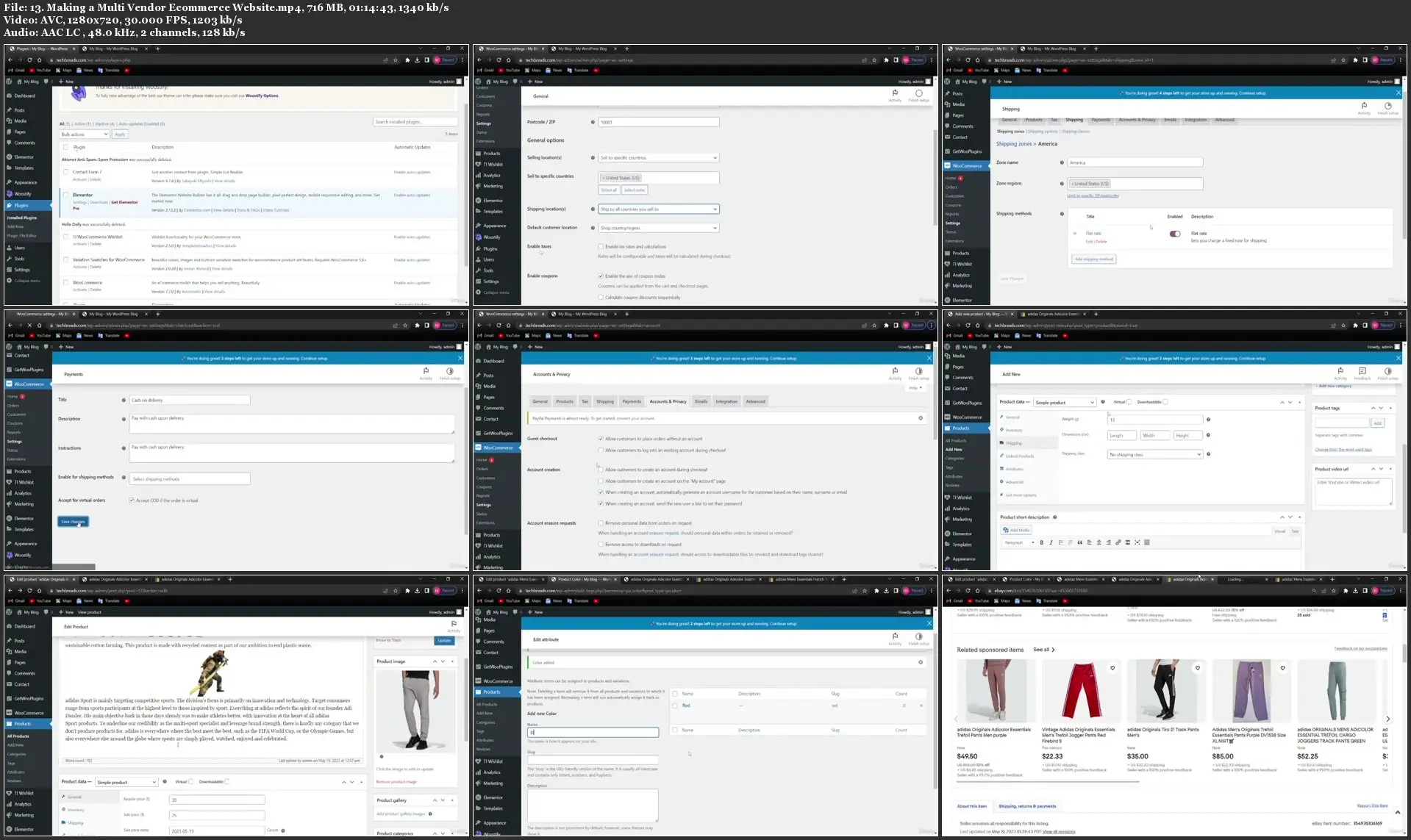Toggle Allow orders without an account checkbox
Screen dimensions: 1411x840
point(601,439)
